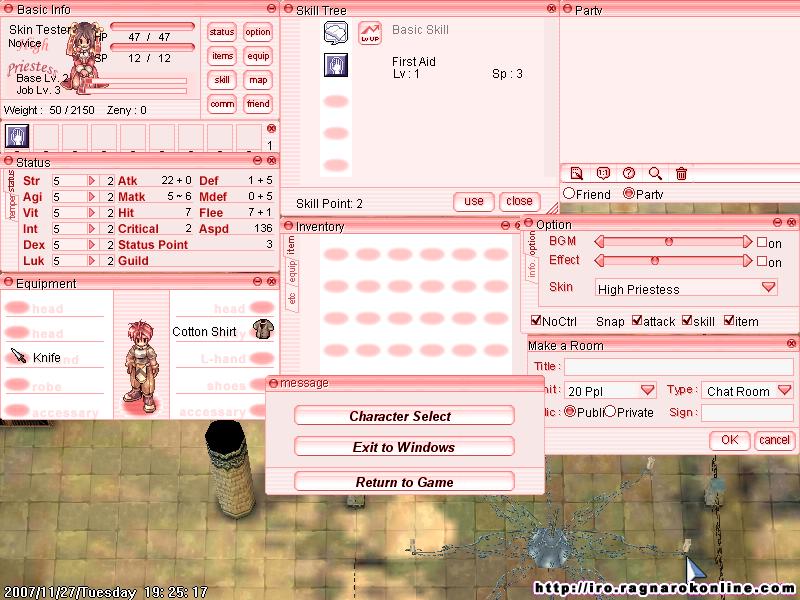800x600 pixels.
Task: Click Effect volume decrease left arrow
Action: [599, 261]
